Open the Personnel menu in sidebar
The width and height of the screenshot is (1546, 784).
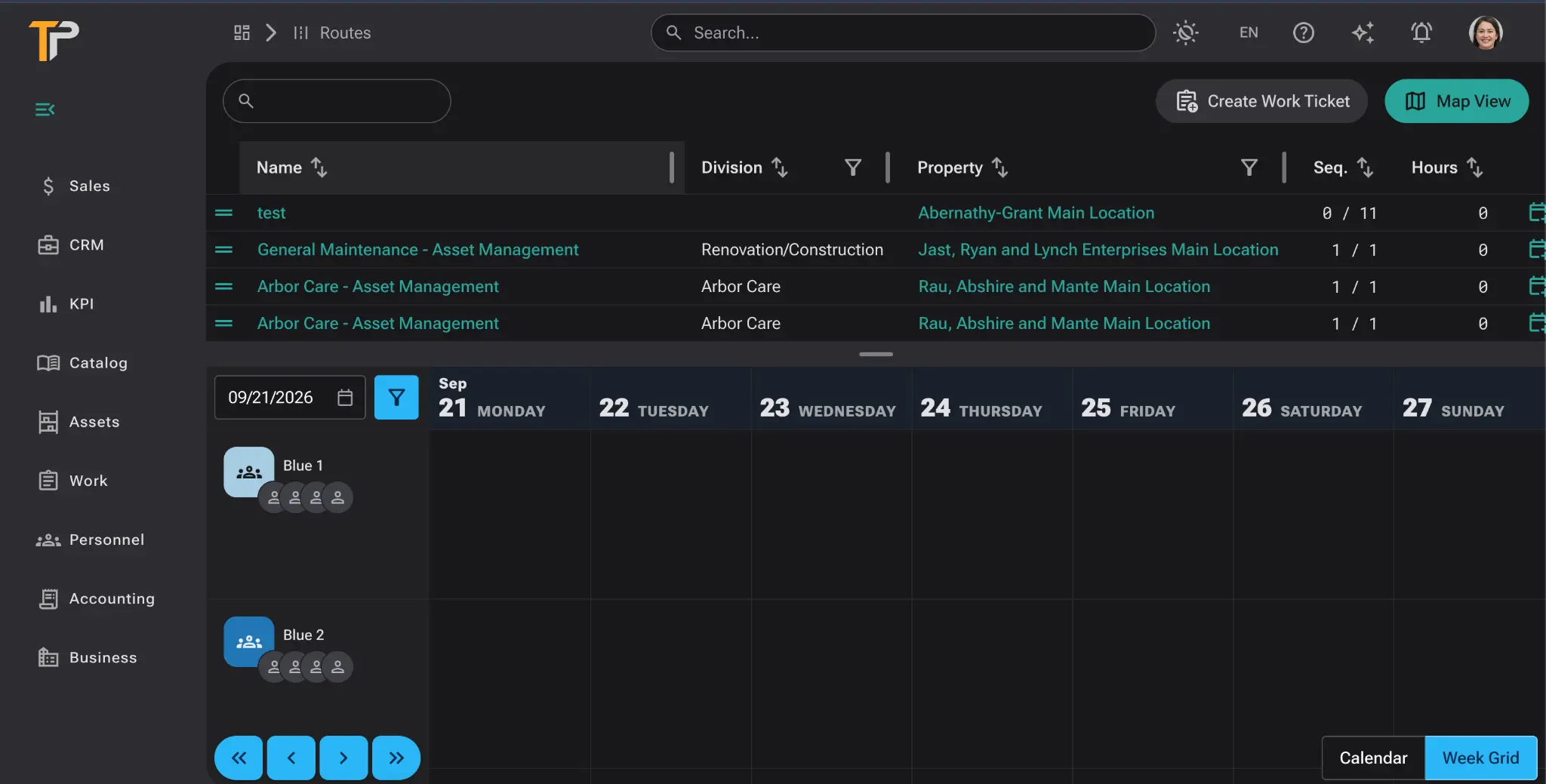click(91, 540)
